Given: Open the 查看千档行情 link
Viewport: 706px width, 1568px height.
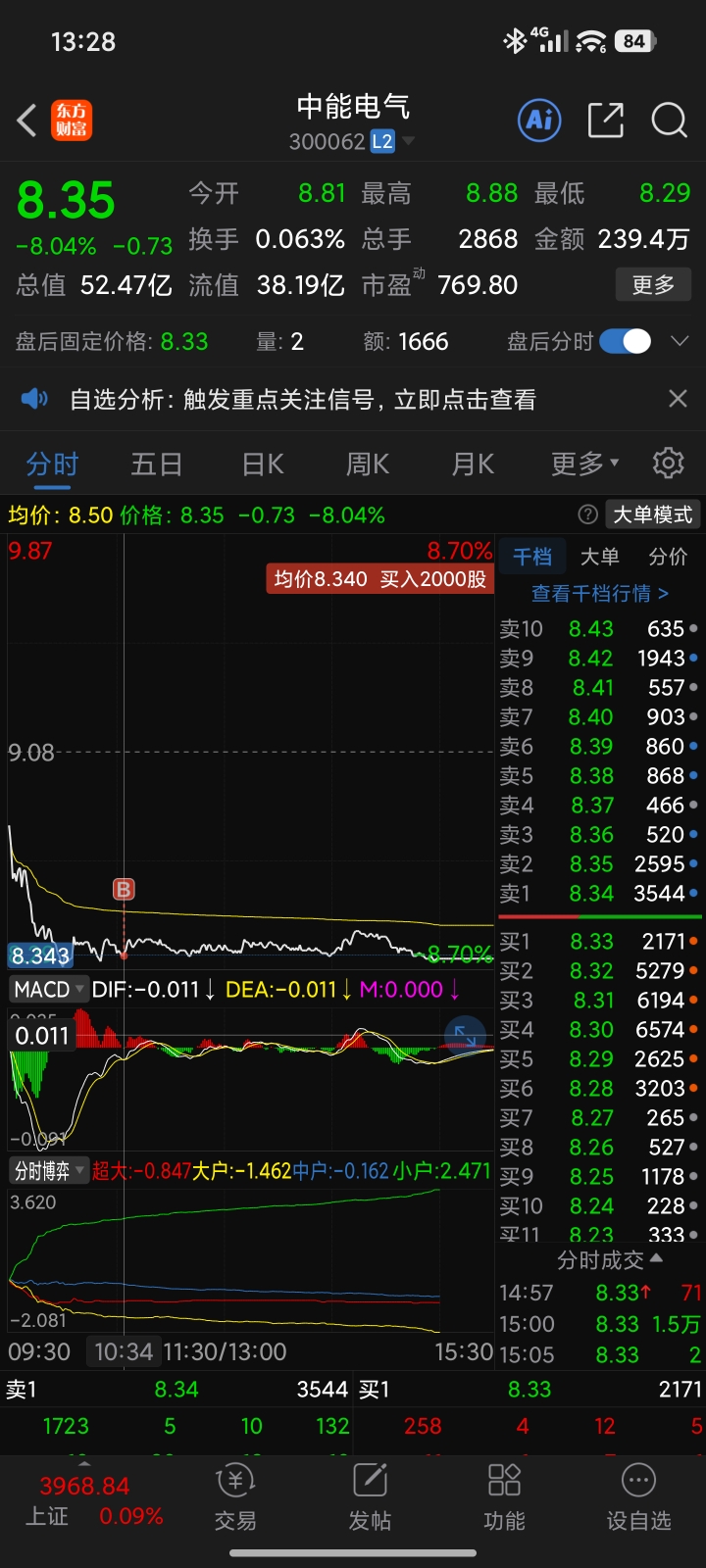Looking at the screenshot, I should [x=600, y=593].
